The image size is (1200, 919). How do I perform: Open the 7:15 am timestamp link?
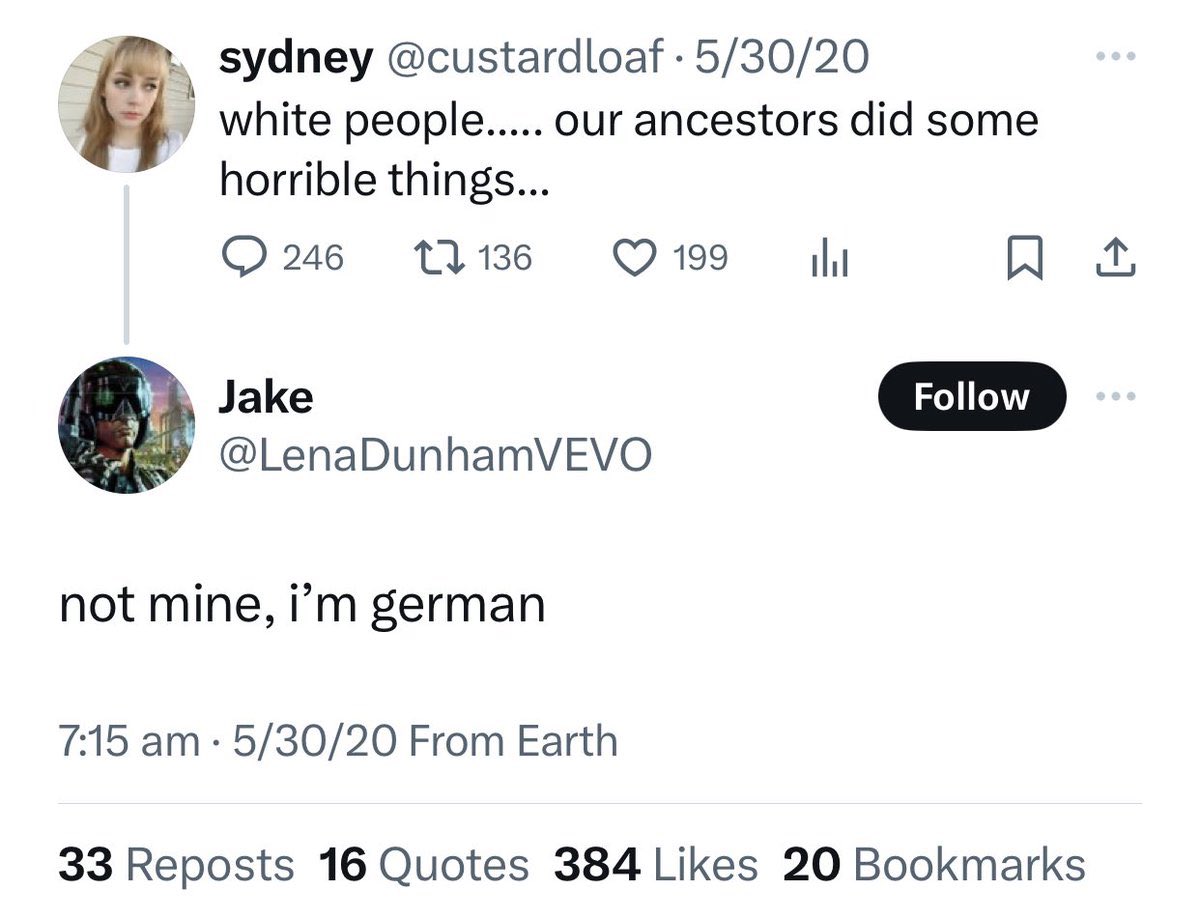[130, 741]
